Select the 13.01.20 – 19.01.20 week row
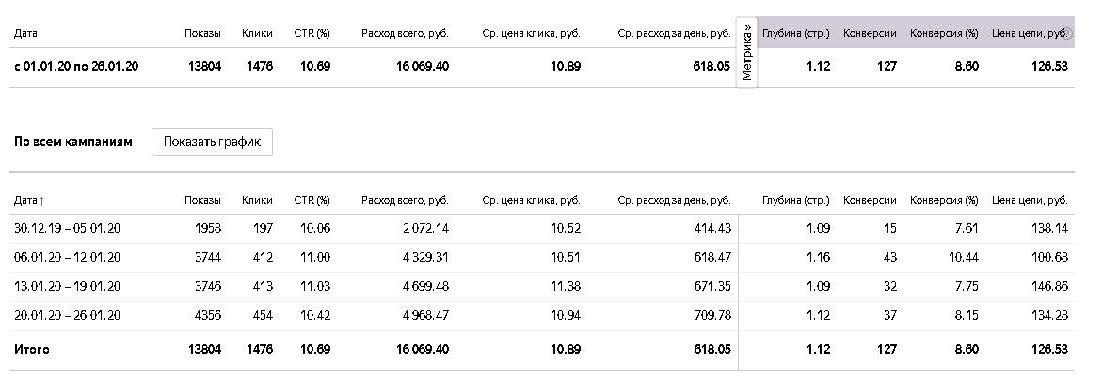Viewport: 1103px width, 378px height. pyautogui.click(x=542, y=287)
